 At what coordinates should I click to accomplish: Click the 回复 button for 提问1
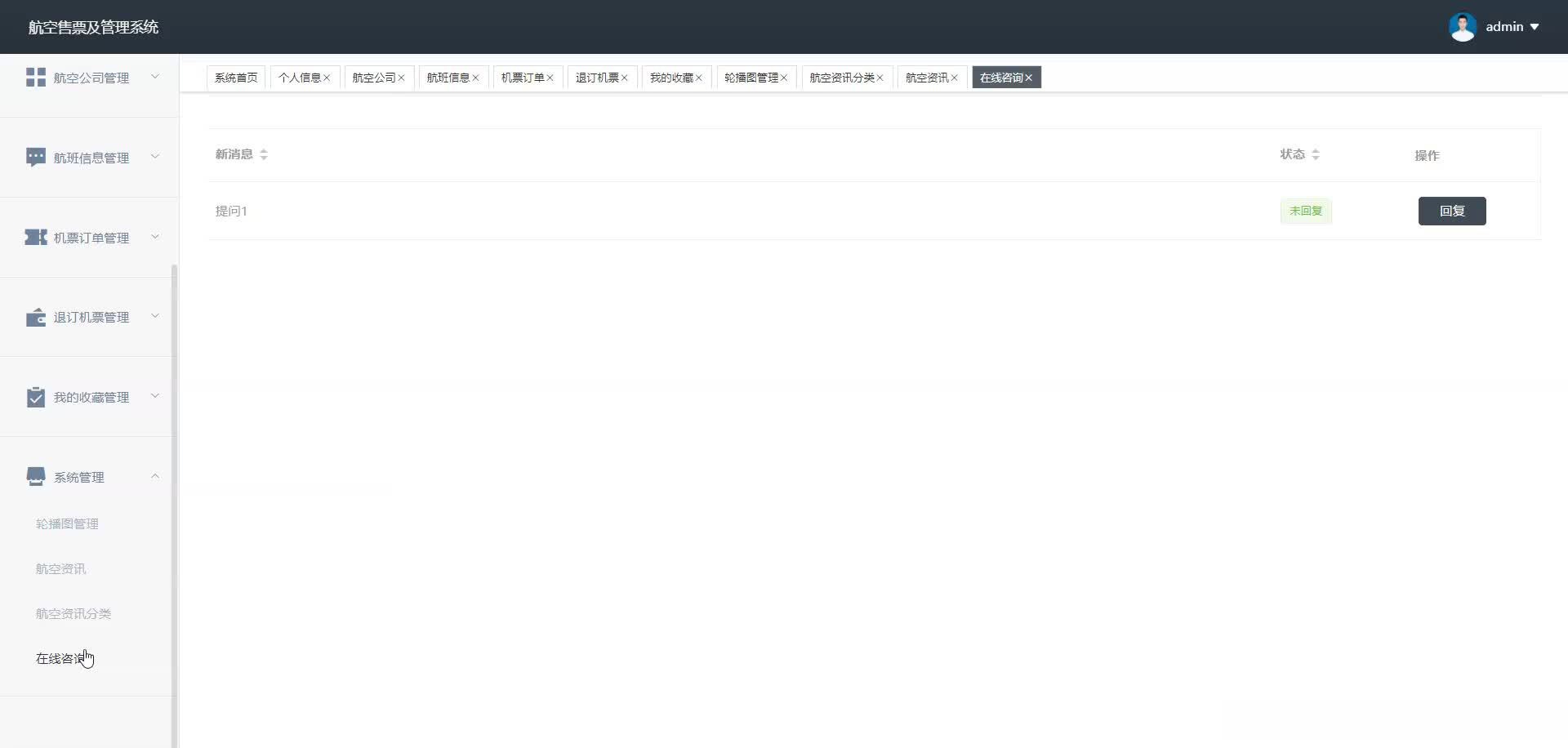tap(1452, 211)
